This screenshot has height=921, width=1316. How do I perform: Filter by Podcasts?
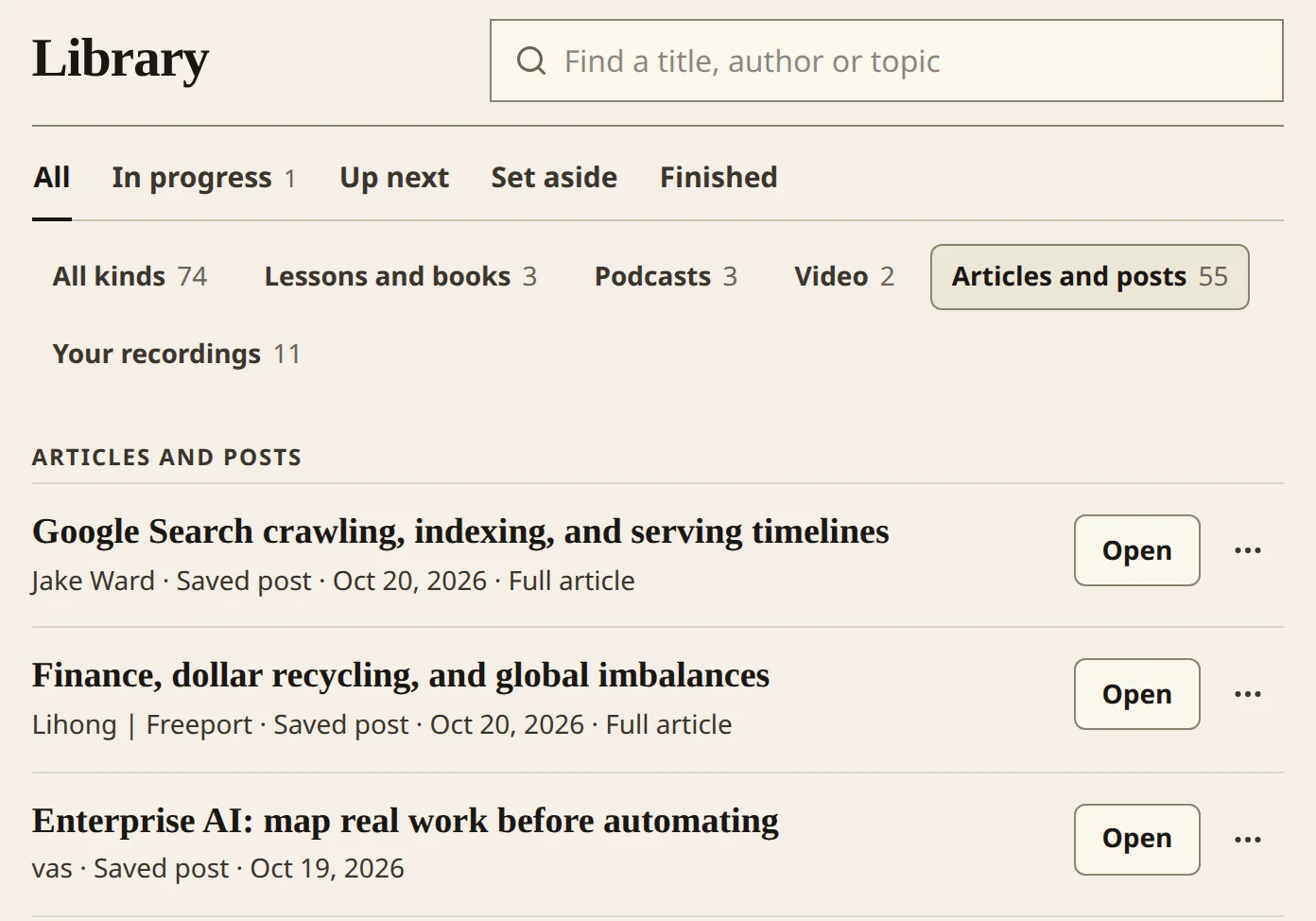666,277
